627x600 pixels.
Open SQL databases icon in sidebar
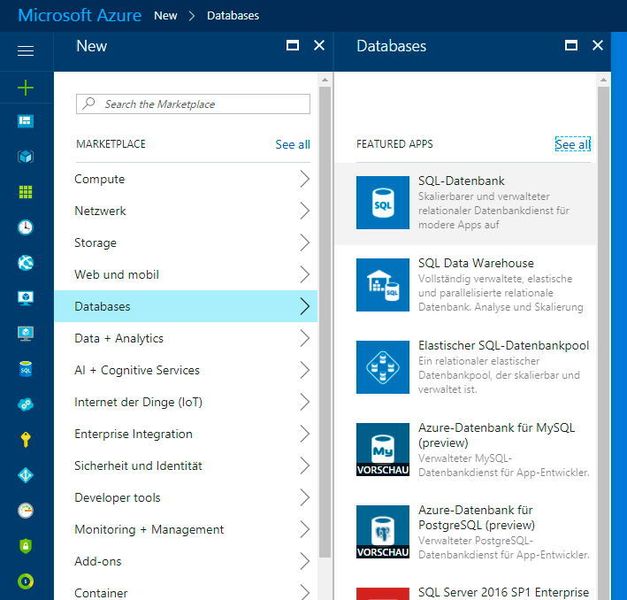pyautogui.click(x=26, y=369)
